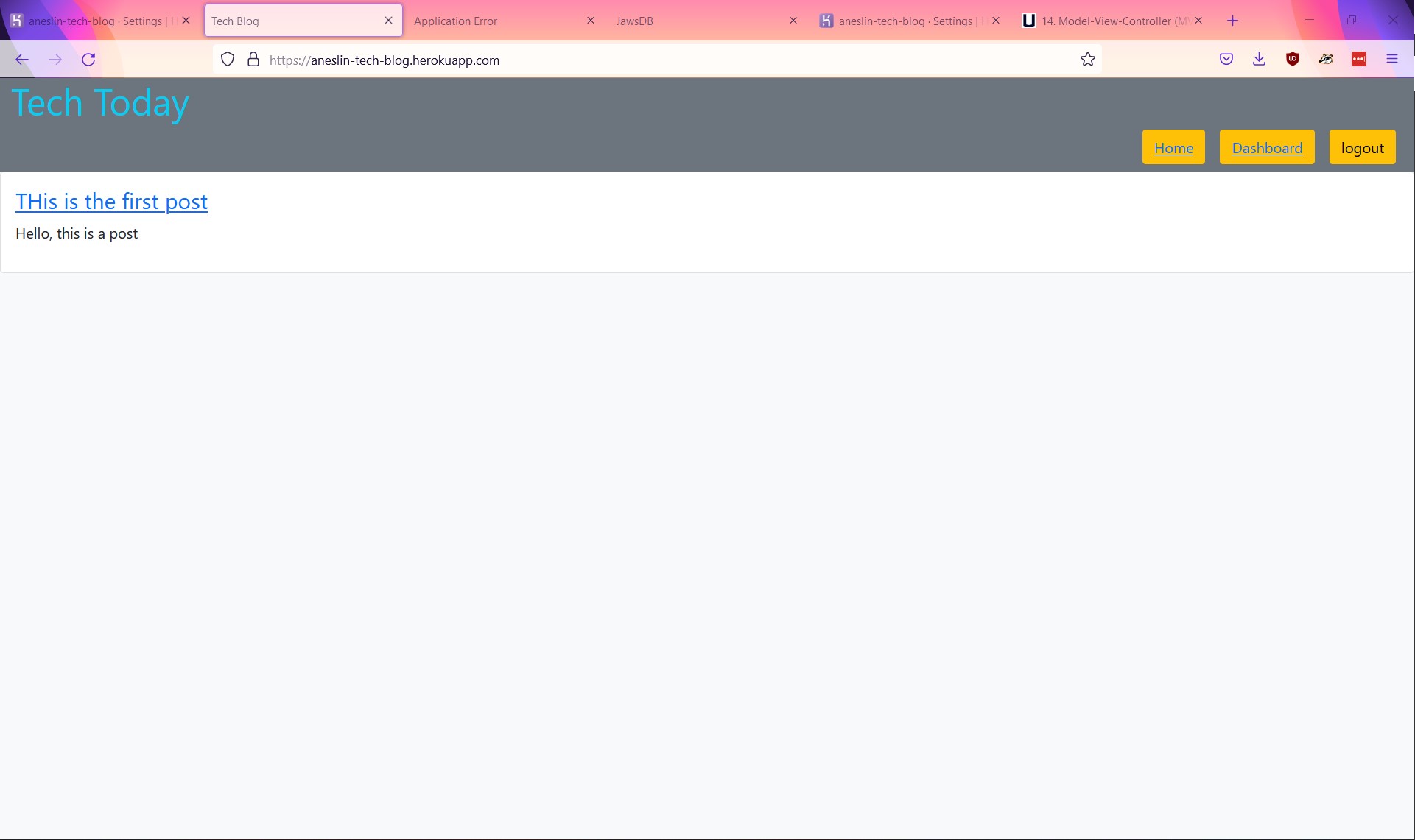Click the tracking protection shield icon

(228, 60)
